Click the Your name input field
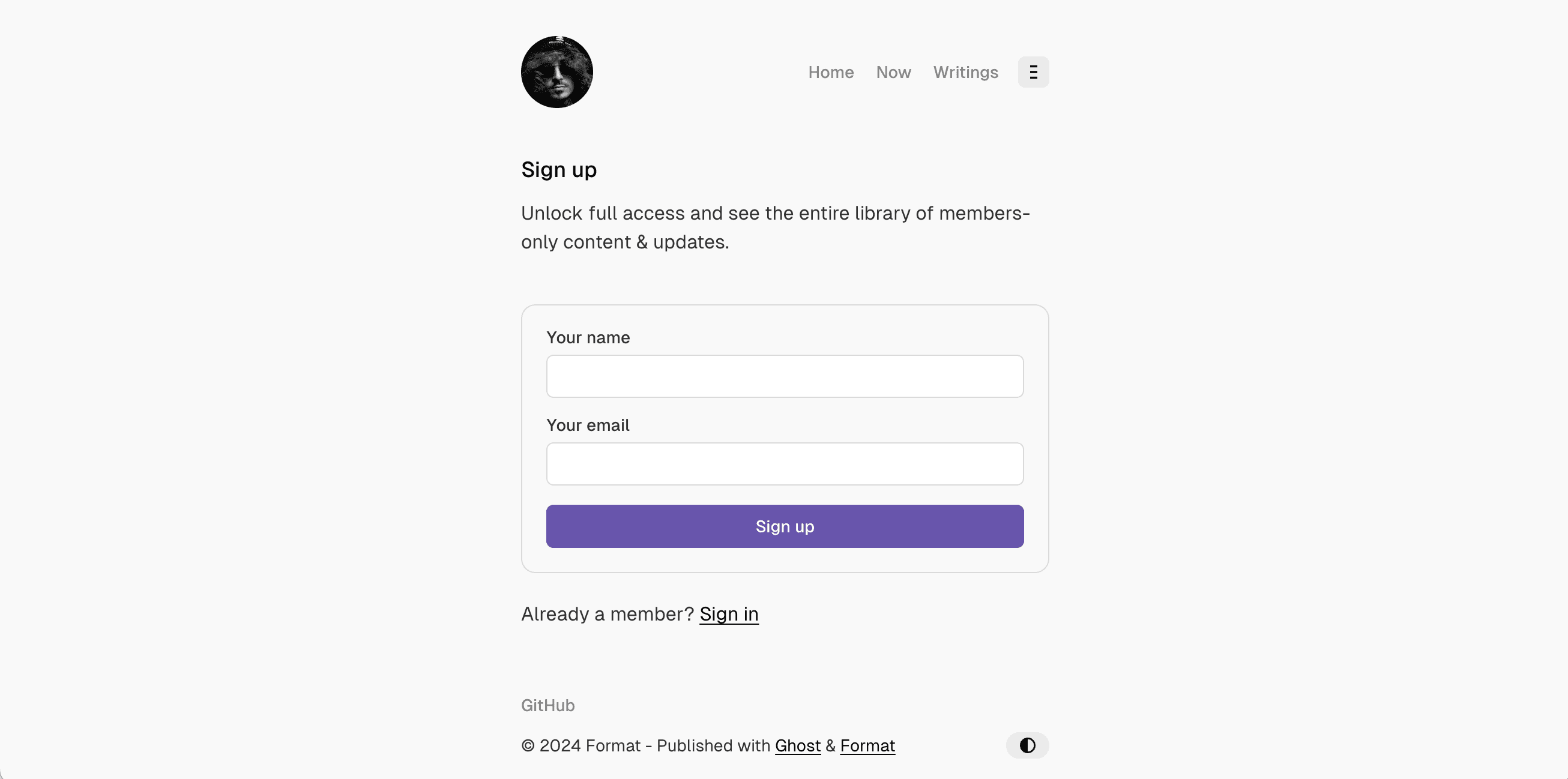This screenshot has height=779, width=1568. 784,376
